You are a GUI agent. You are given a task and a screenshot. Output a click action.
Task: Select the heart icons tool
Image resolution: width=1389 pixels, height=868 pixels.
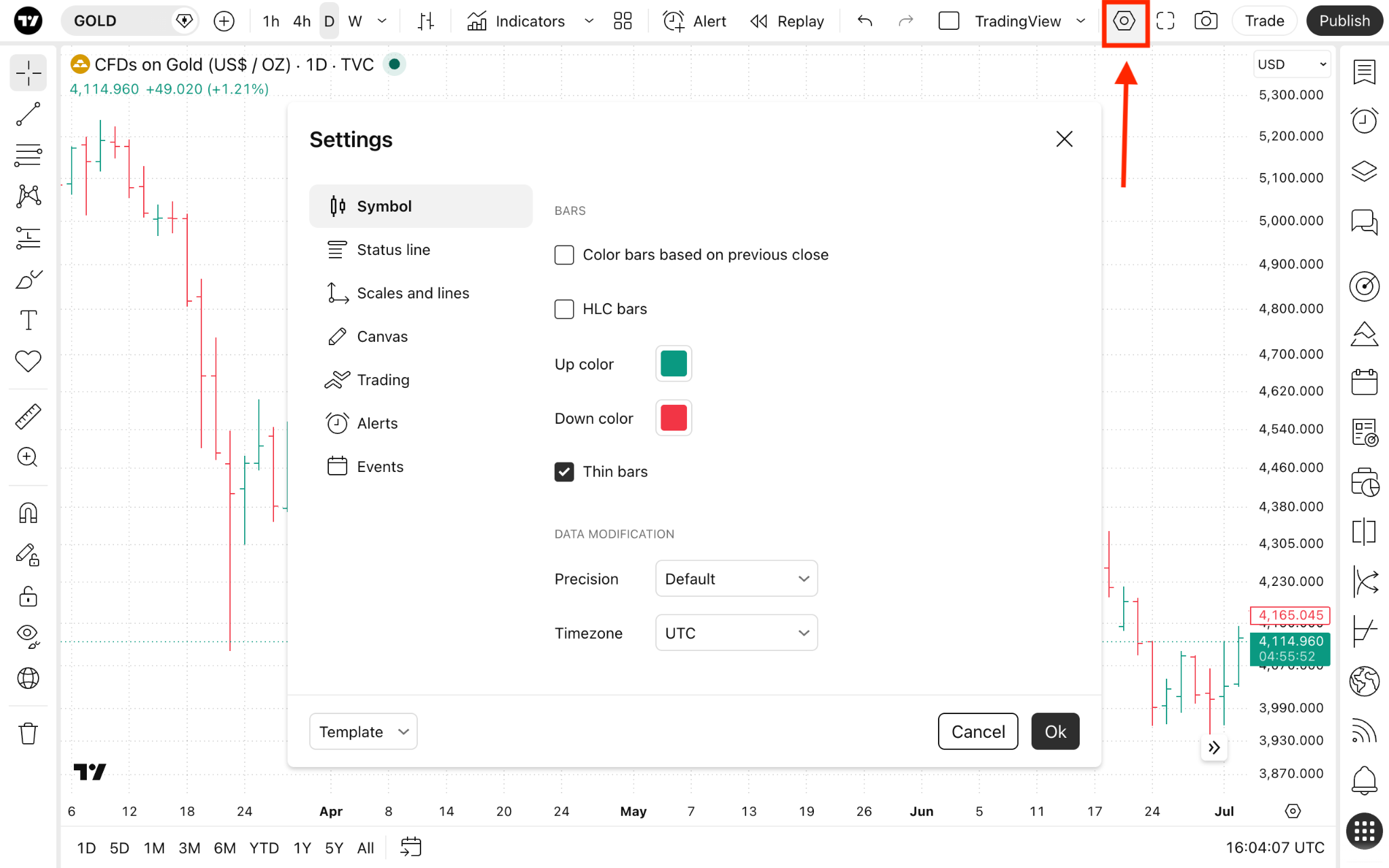coord(28,361)
